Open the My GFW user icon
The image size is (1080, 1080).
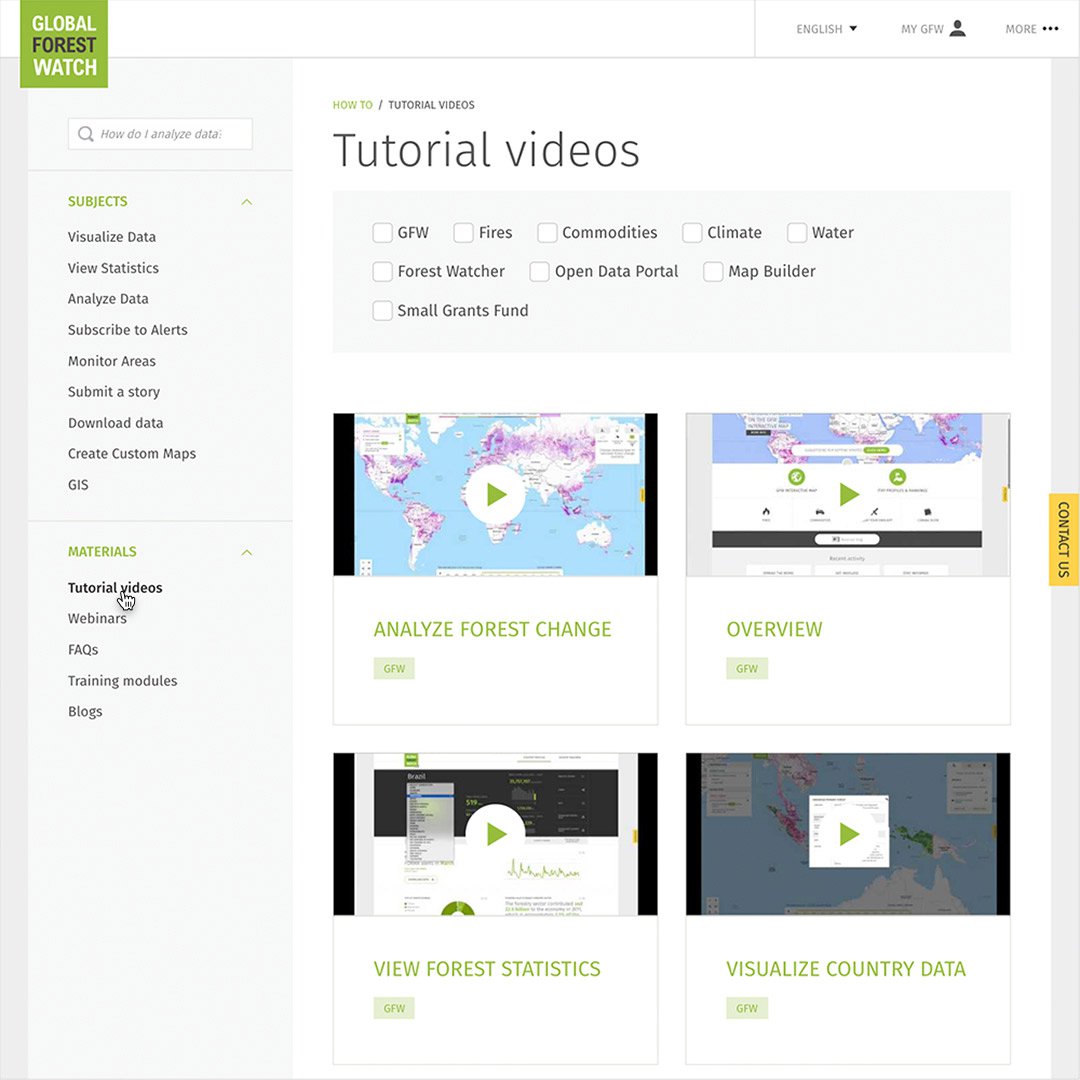957,28
